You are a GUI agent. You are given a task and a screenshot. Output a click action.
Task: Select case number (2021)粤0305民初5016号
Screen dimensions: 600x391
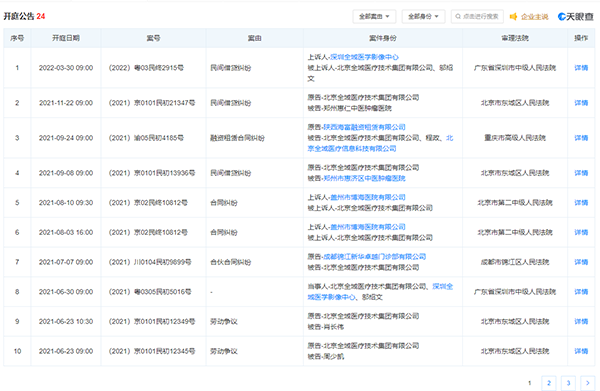click(x=150, y=292)
